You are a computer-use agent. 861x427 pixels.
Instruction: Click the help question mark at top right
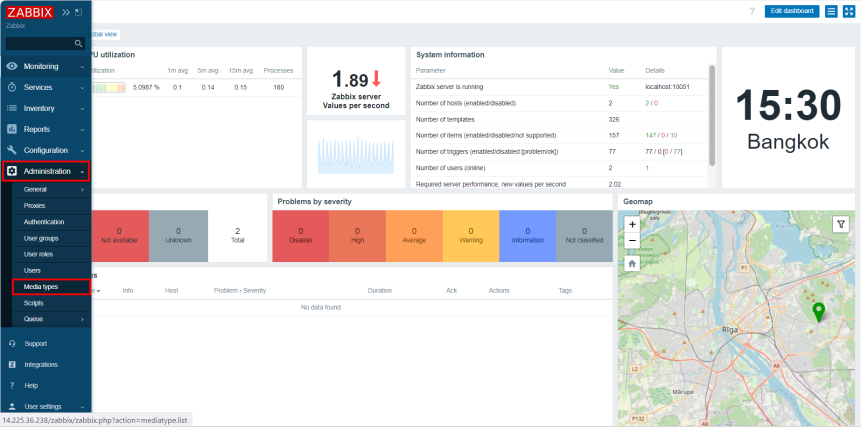point(752,11)
